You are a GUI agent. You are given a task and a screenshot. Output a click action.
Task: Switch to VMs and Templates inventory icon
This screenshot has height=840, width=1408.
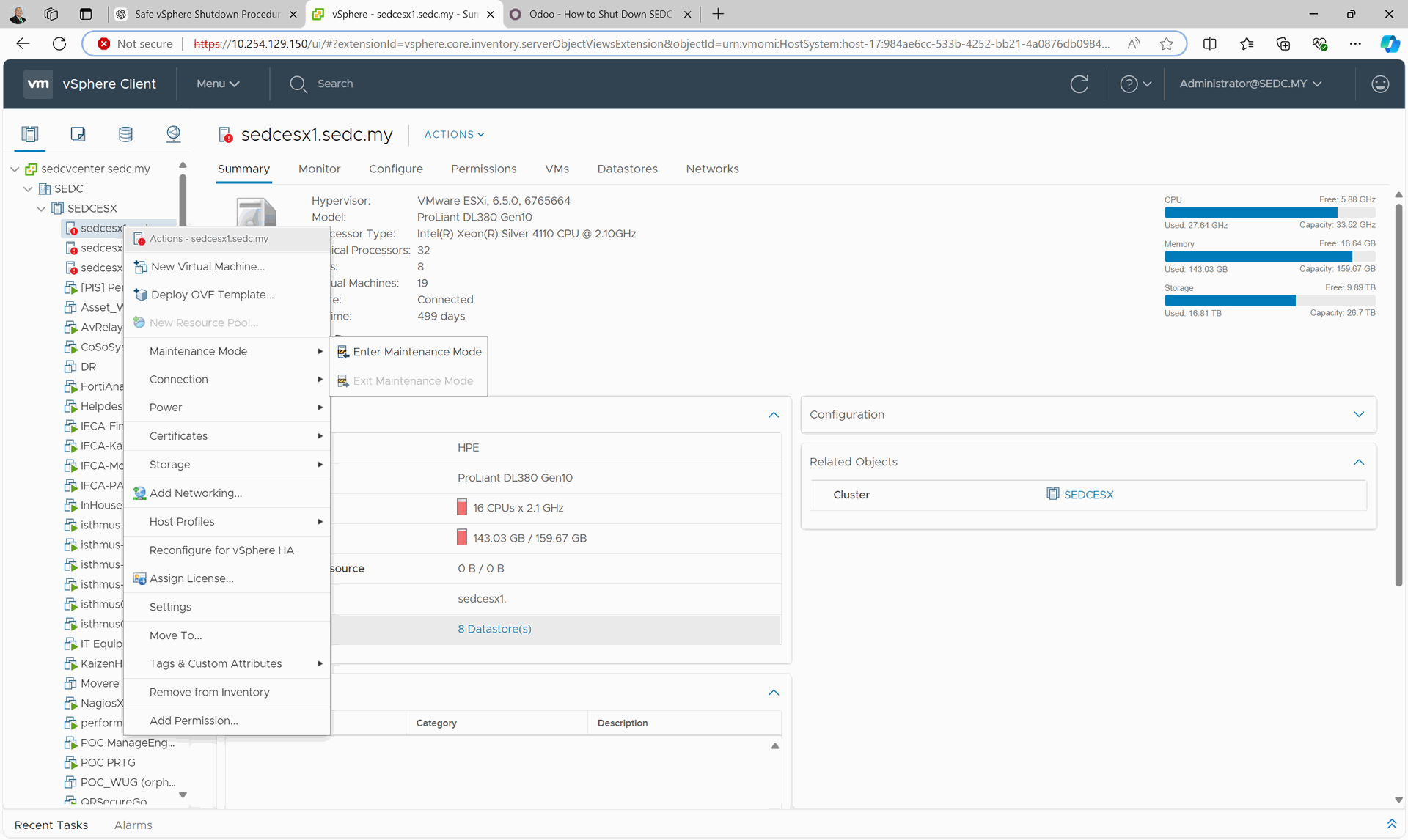[x=78, y=134]
